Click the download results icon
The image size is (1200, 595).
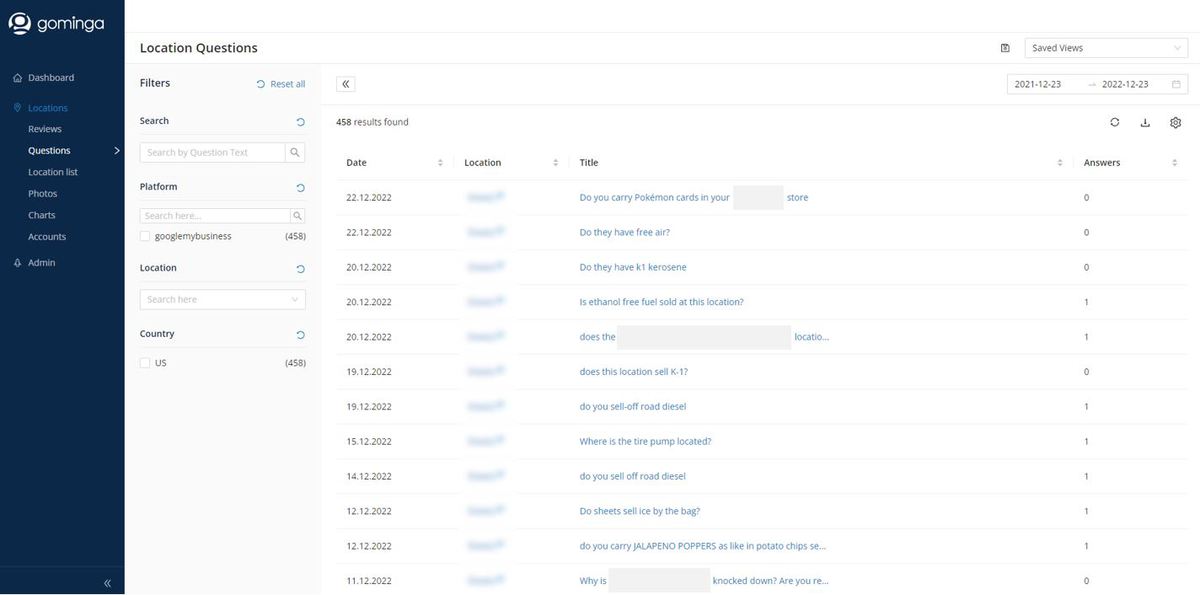point(1145,122)
